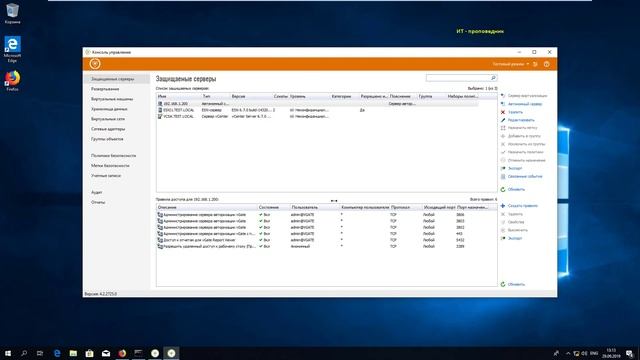Image resolution: width=640 pixels, height=360 pixels.
Task: Select Виртуальные сети in sidebar
Action: click(x=108, y=119)
